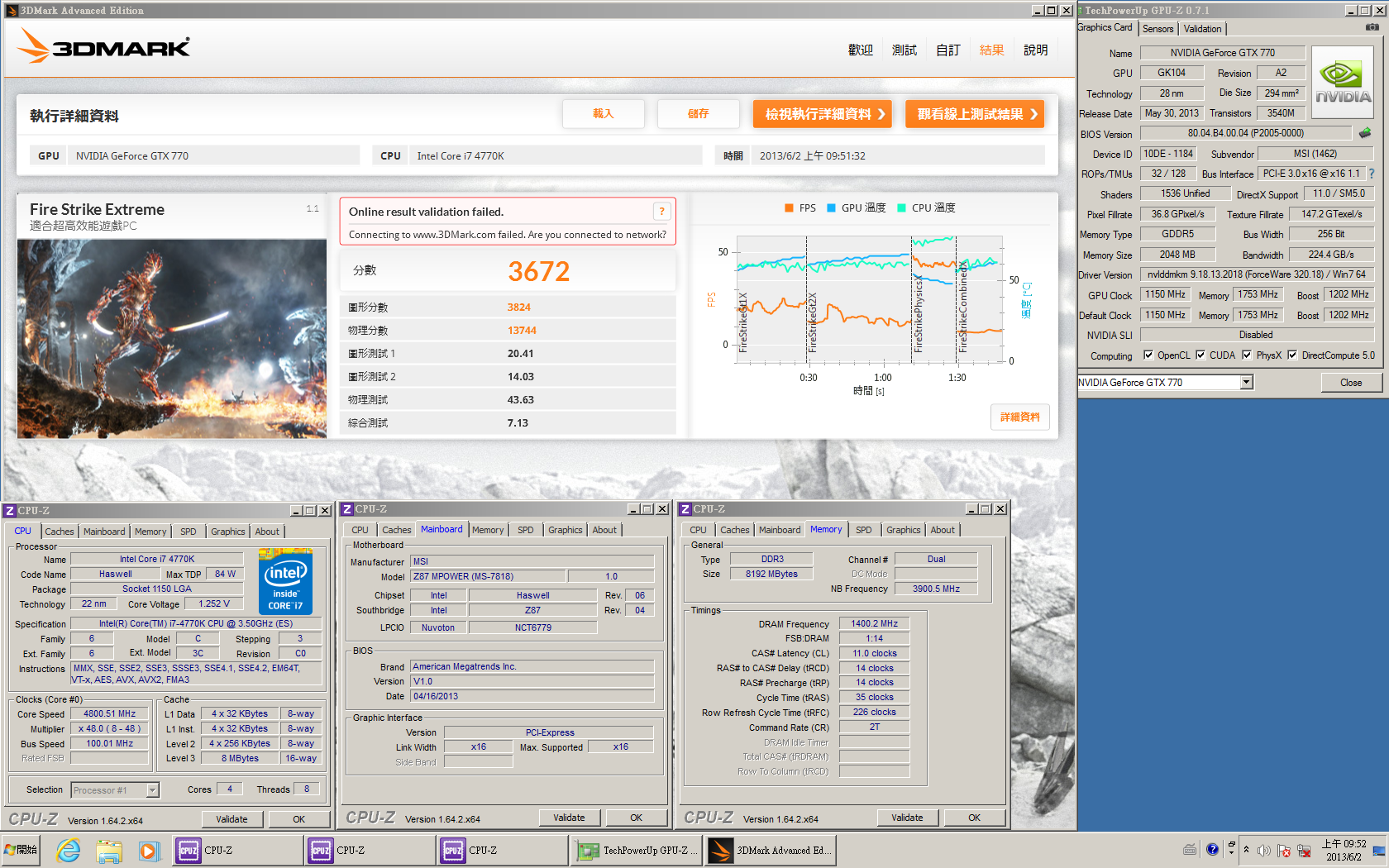Click OK in the middle CPU-Z window
Screen dimensions: 1389x868
(637, 818)
